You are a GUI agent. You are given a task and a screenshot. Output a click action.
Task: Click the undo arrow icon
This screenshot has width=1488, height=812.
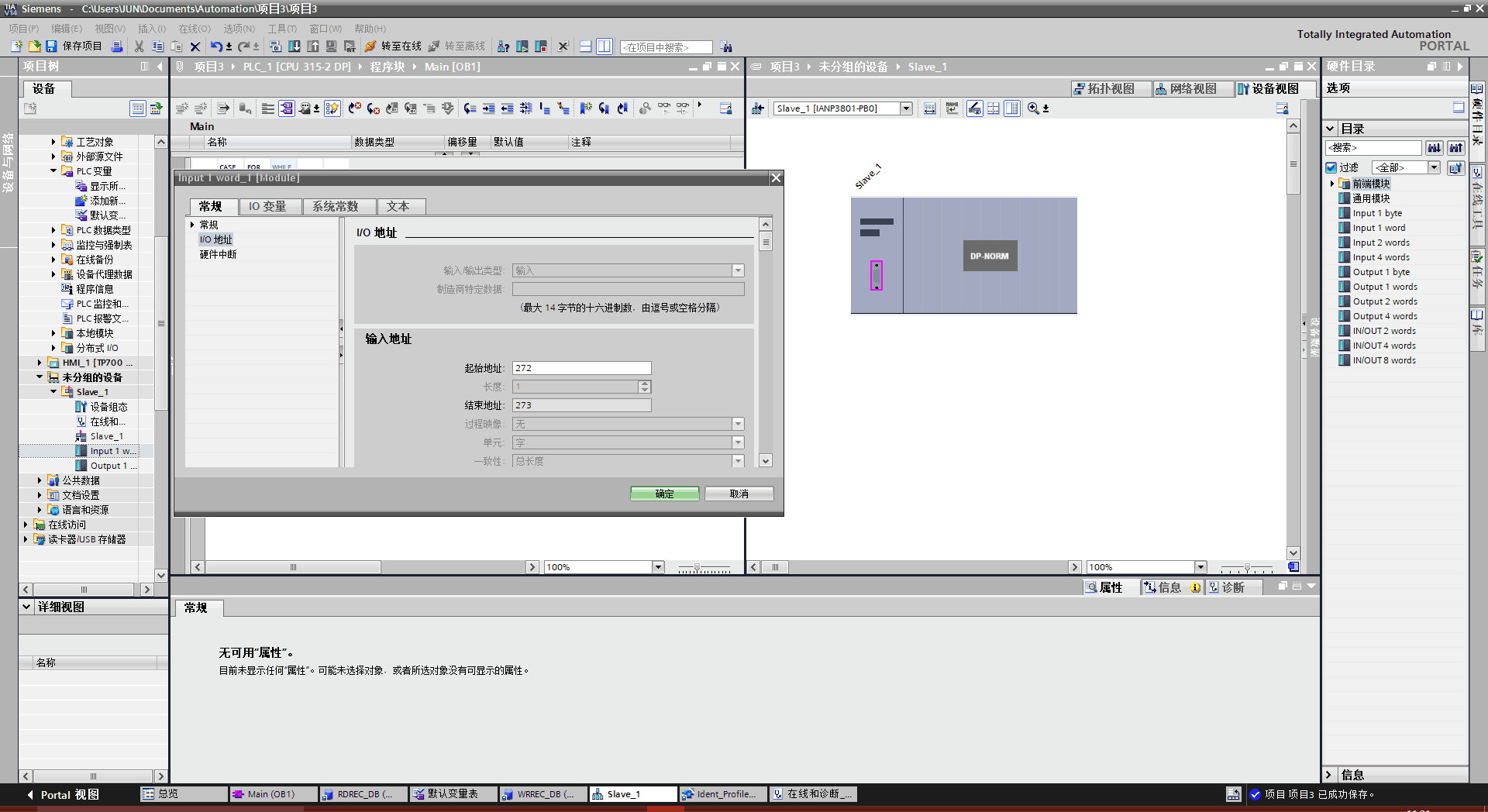[216, 46]
